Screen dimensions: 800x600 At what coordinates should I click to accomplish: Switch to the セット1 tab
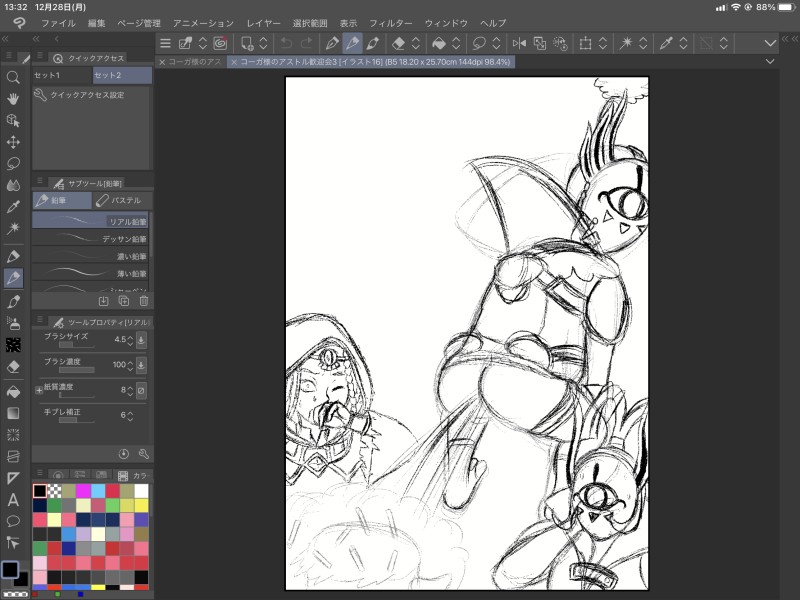pos(62,75)
